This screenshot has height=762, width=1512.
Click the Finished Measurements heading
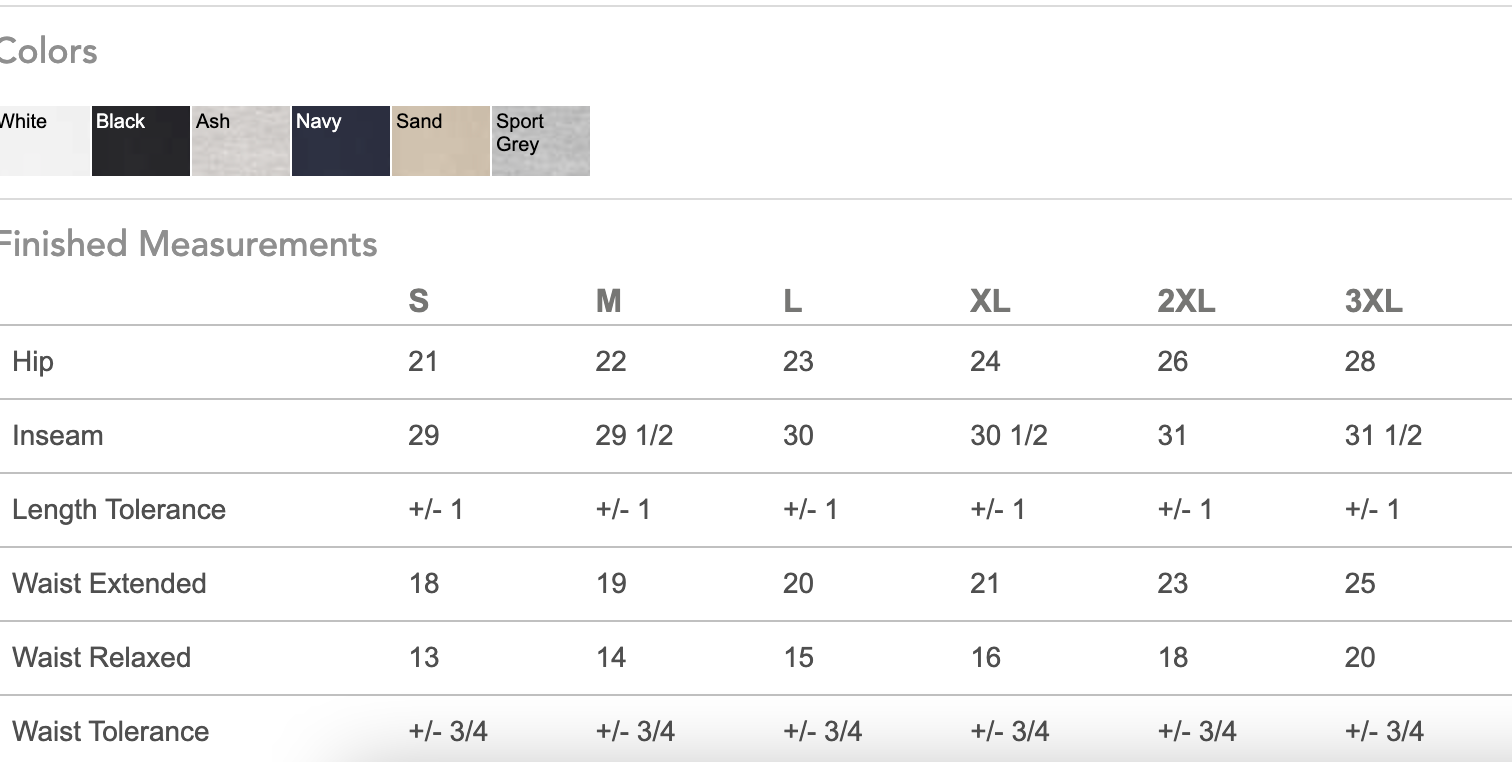pyautogui.click(x=187, y=244)
